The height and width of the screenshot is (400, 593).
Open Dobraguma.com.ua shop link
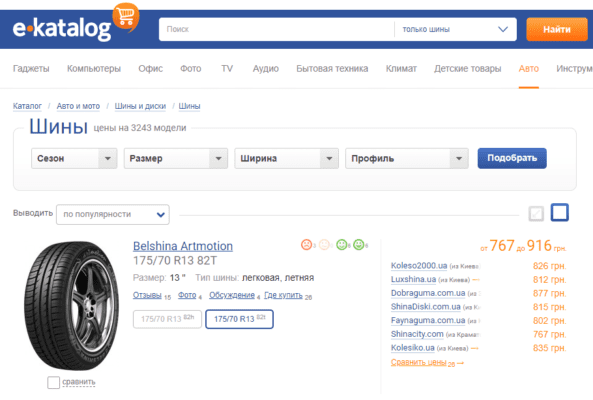(428, 293)
